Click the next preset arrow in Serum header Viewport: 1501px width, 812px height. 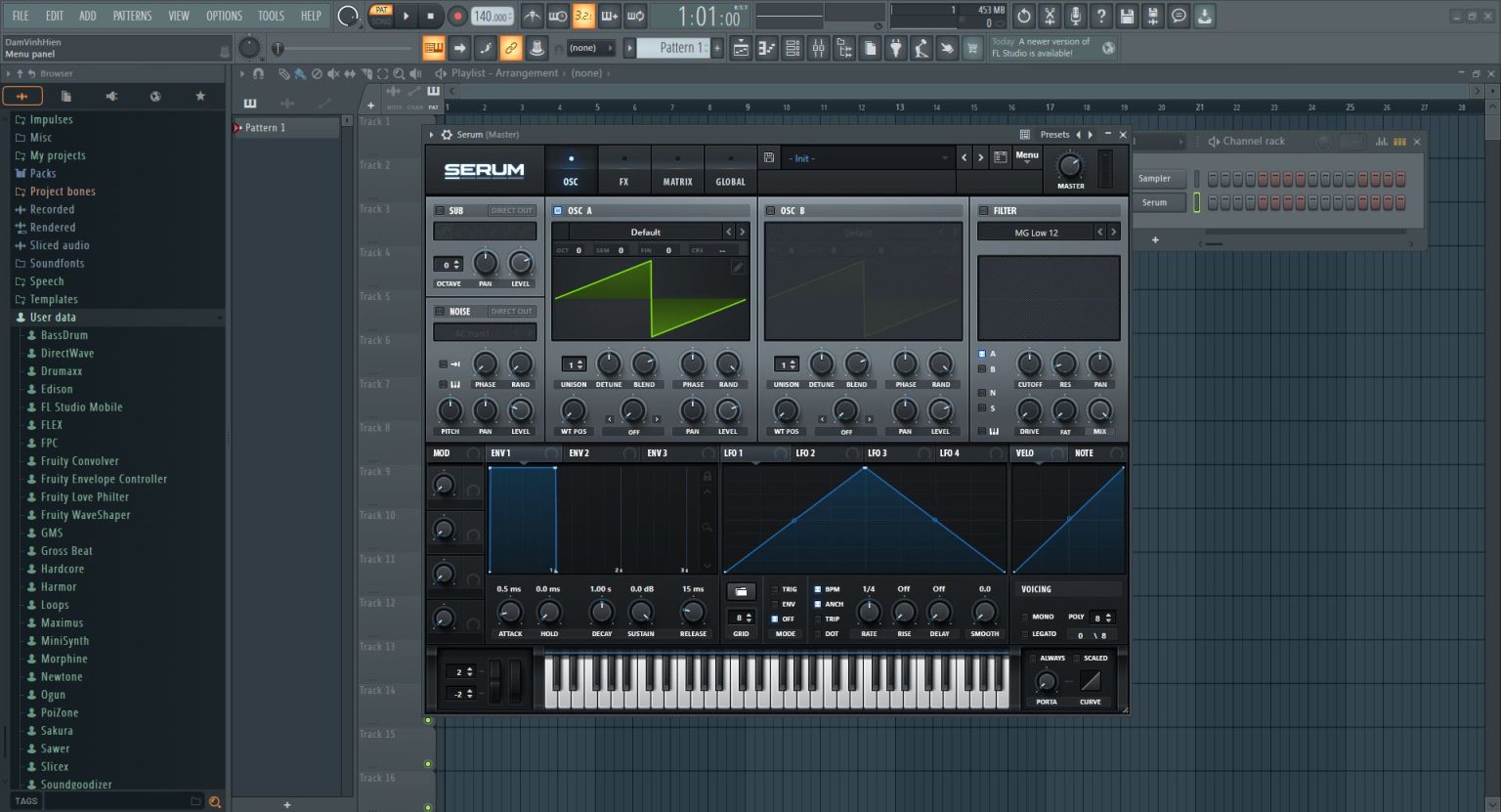point(980,157)
